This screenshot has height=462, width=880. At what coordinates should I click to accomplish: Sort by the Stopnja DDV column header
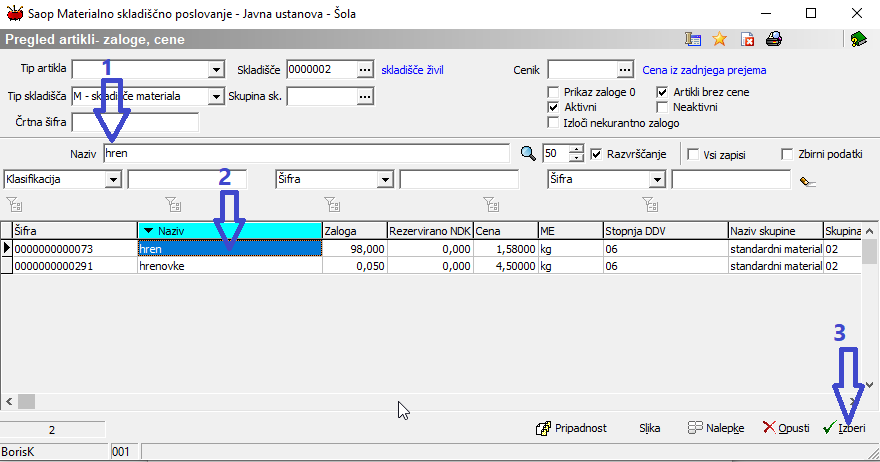[x=666, y=231]
